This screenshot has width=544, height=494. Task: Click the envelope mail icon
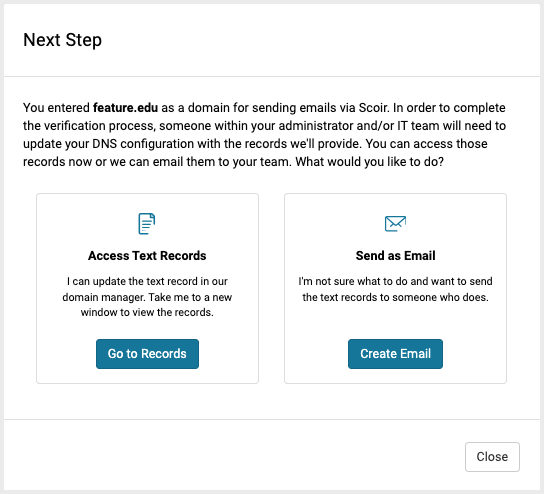pos(395,223)
